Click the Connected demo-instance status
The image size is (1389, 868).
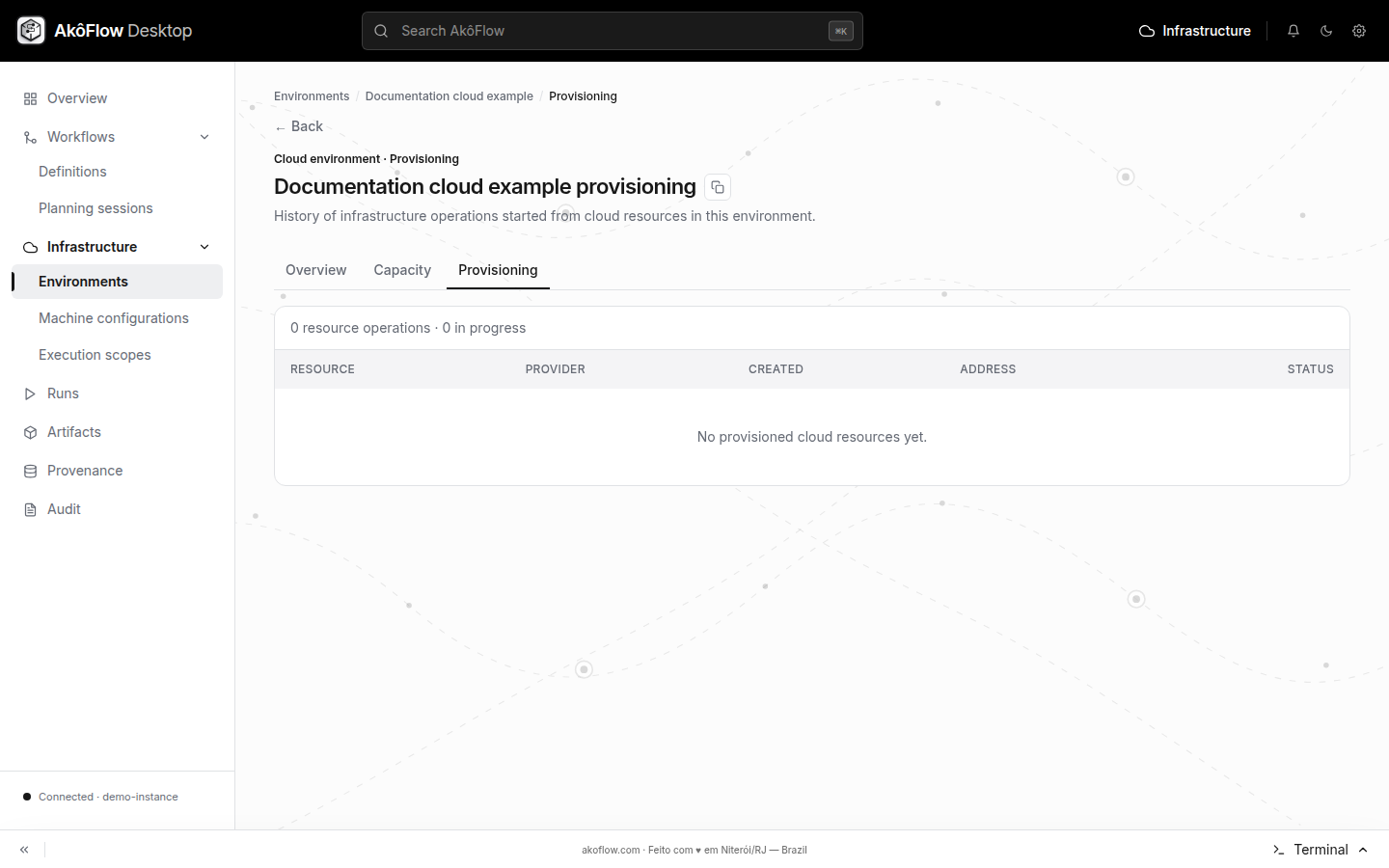(x=100, y=797)
